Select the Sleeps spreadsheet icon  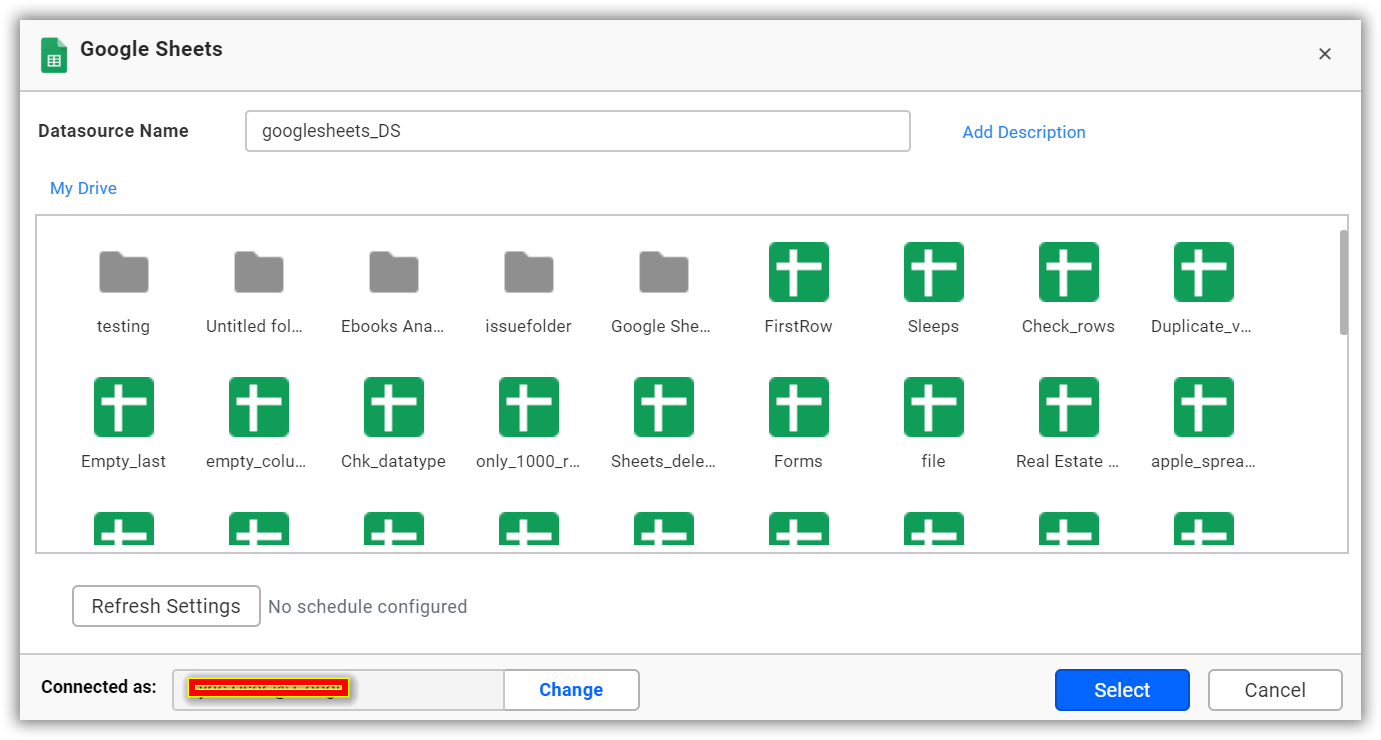point(934,272)
